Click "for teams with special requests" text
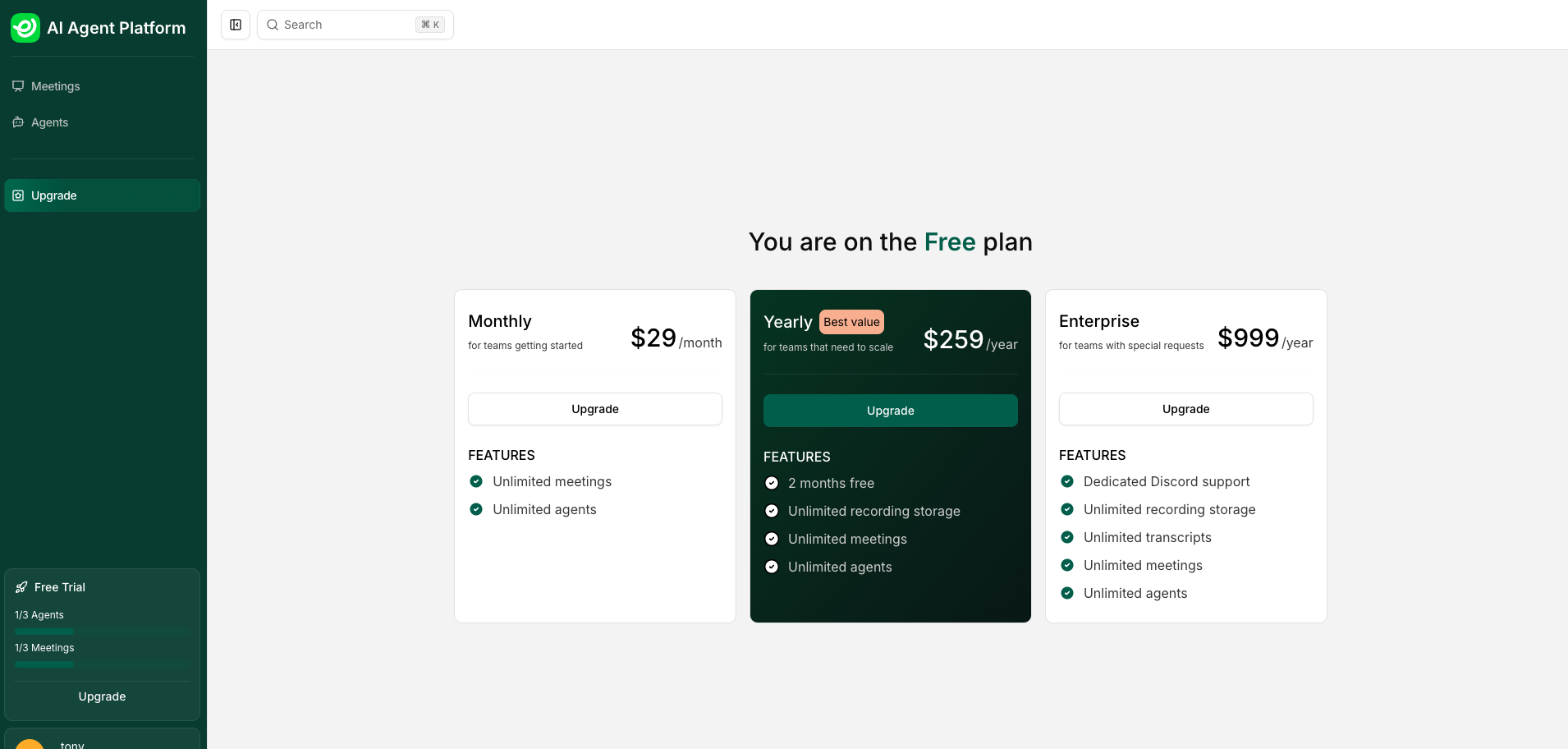This screenshot has width=1568, height=749. (1131, 346)
